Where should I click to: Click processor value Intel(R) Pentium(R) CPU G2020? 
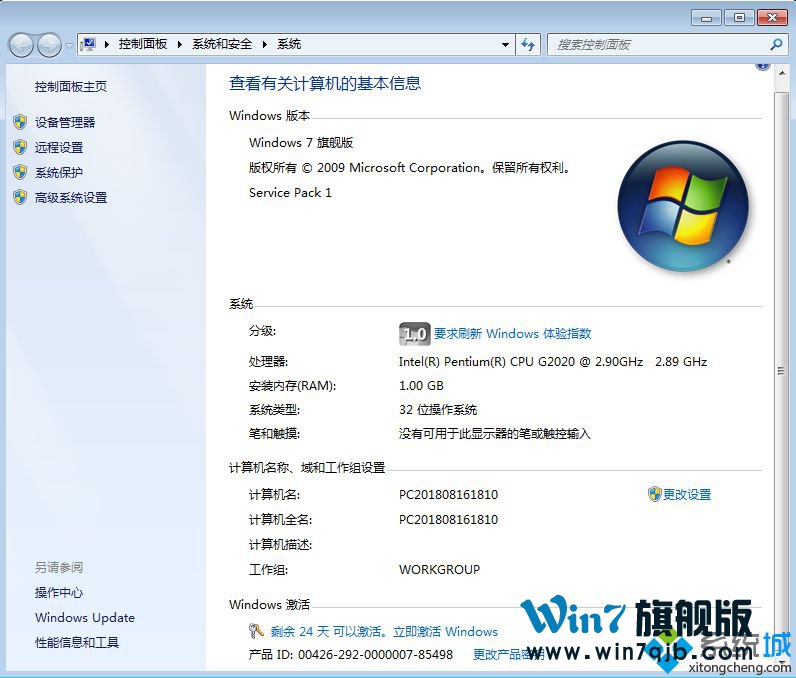tap(553, 362)
